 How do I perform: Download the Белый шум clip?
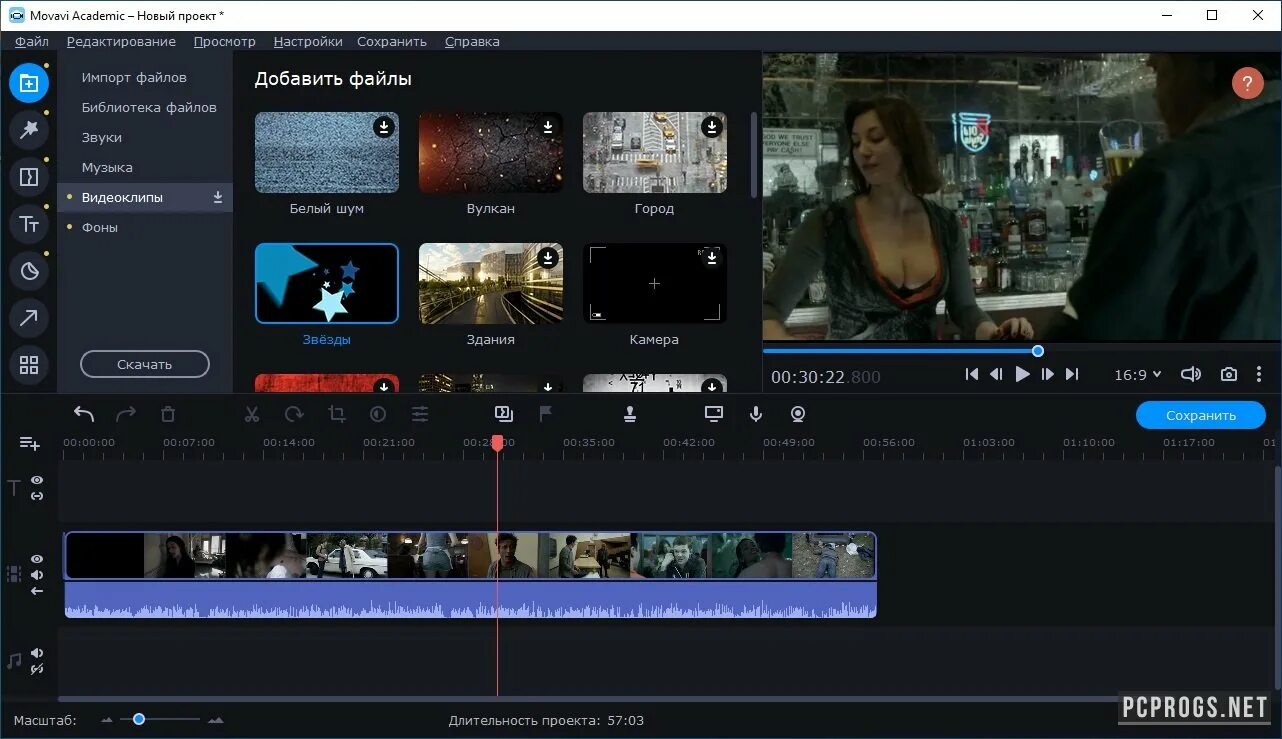[384, 127]
